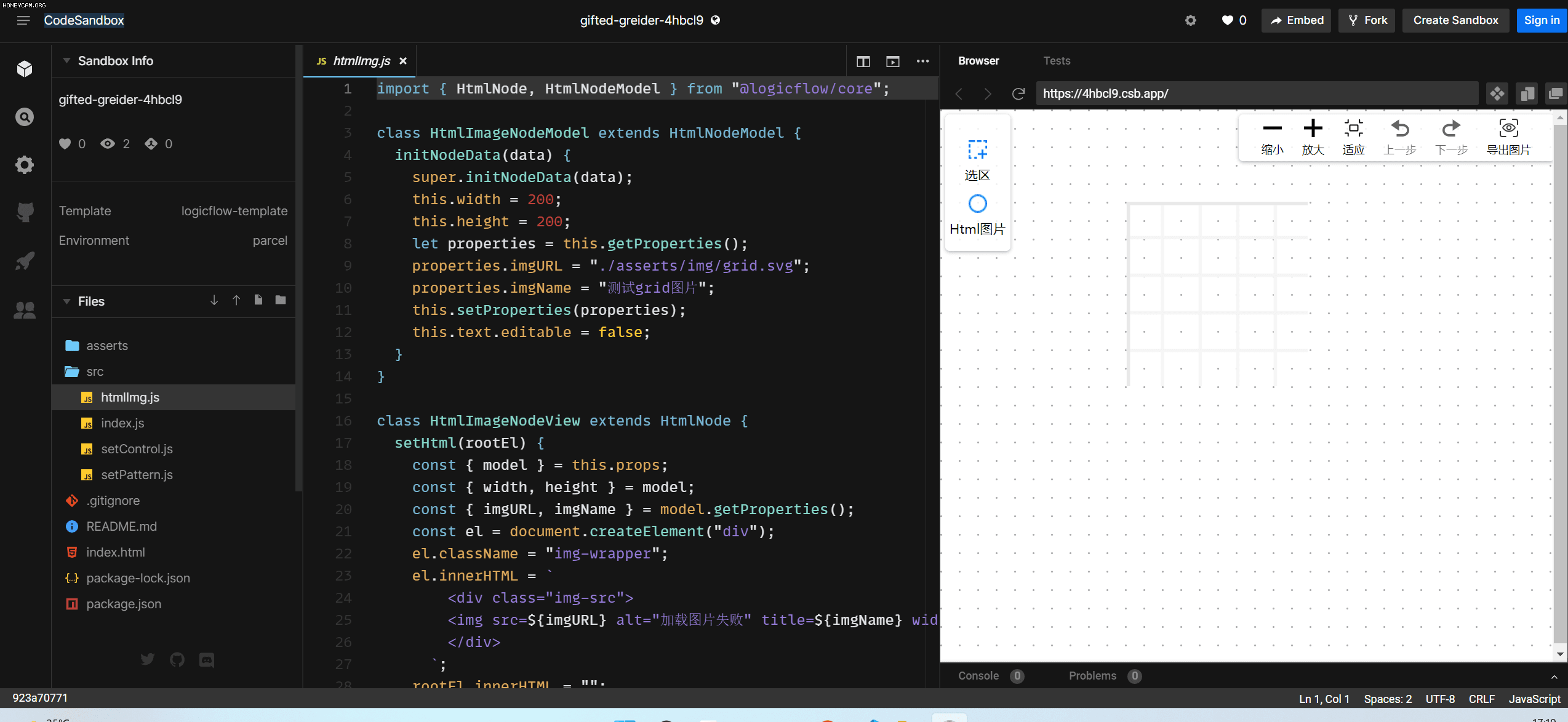Open preferences gear in the top header

(1191, 20)
